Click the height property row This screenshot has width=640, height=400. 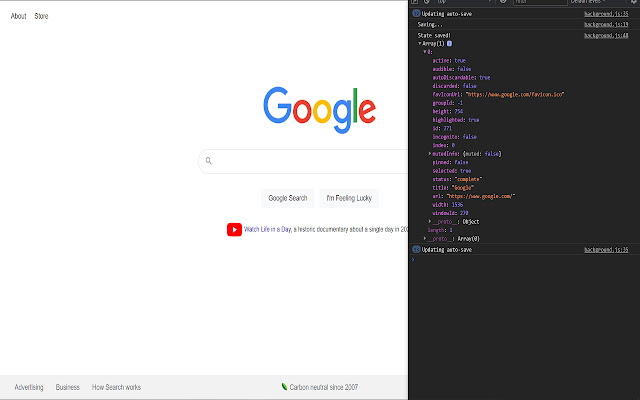click(x=448, y=111)
